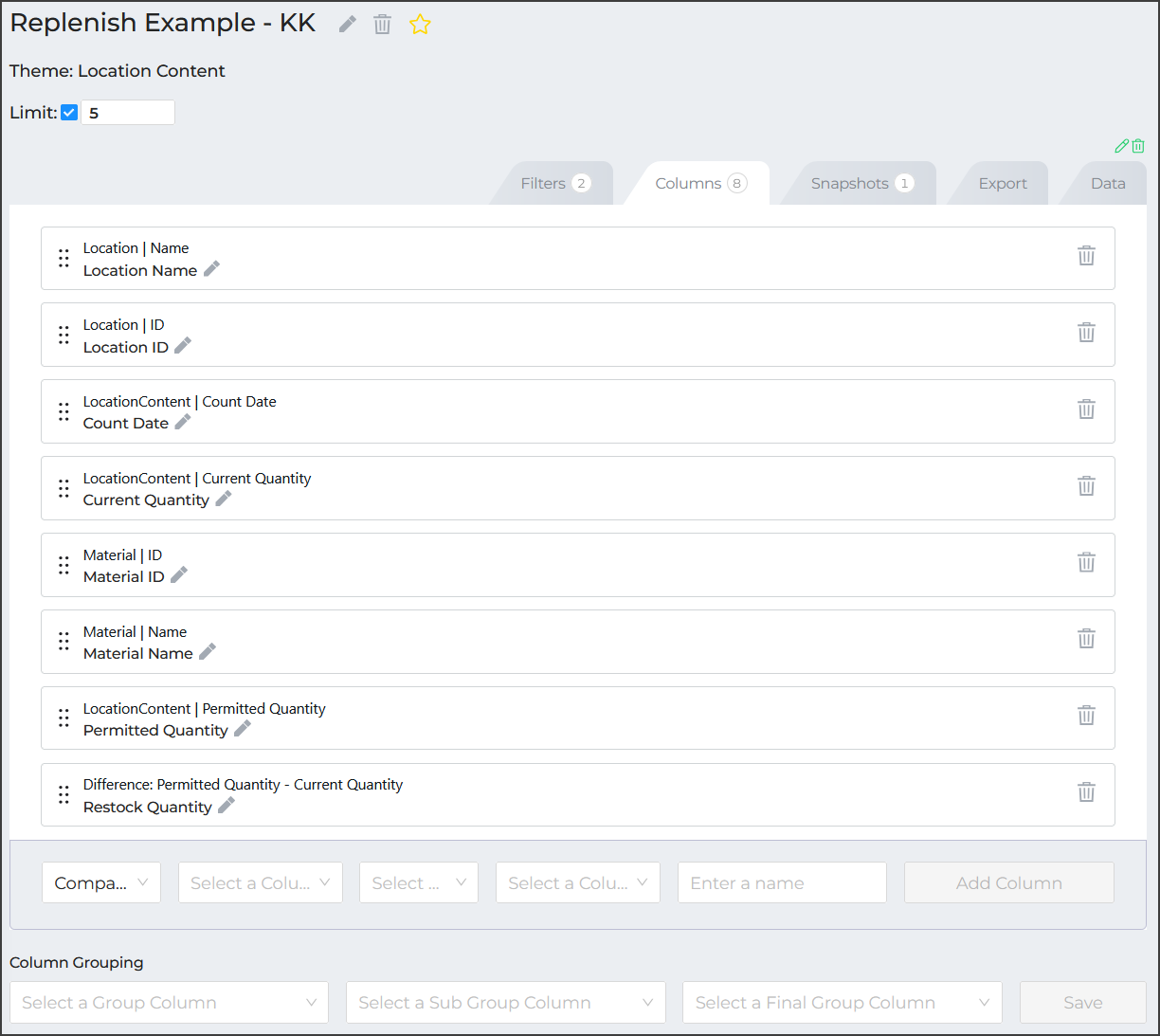Click the Add Column button
1160x1036 pixels.
point(1009,882)
